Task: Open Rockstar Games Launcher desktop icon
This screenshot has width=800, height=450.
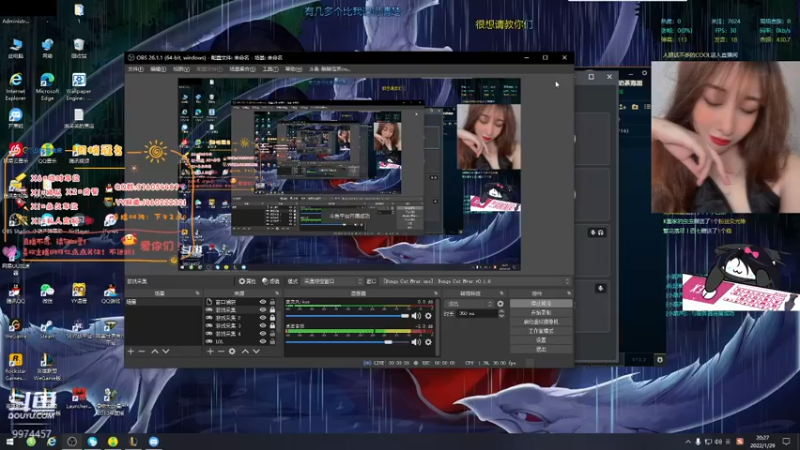Action: (x=15, y=367)
